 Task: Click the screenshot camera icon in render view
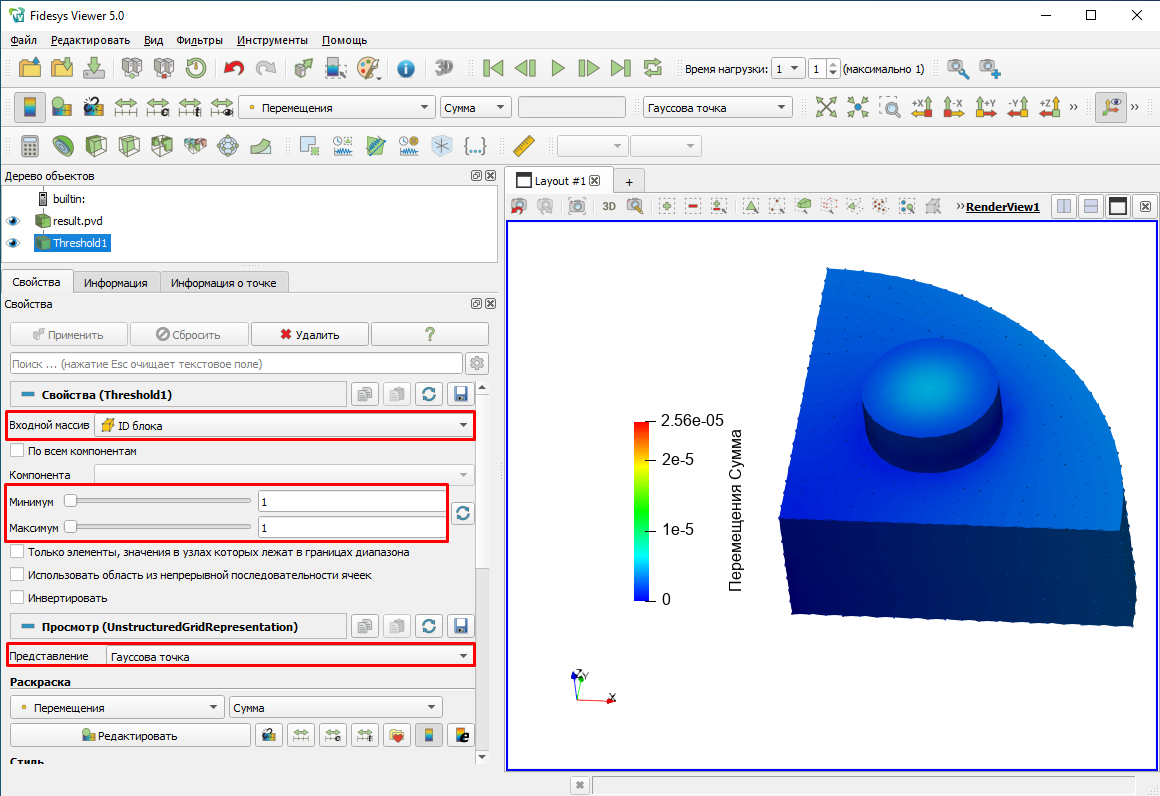click(577, 206)
